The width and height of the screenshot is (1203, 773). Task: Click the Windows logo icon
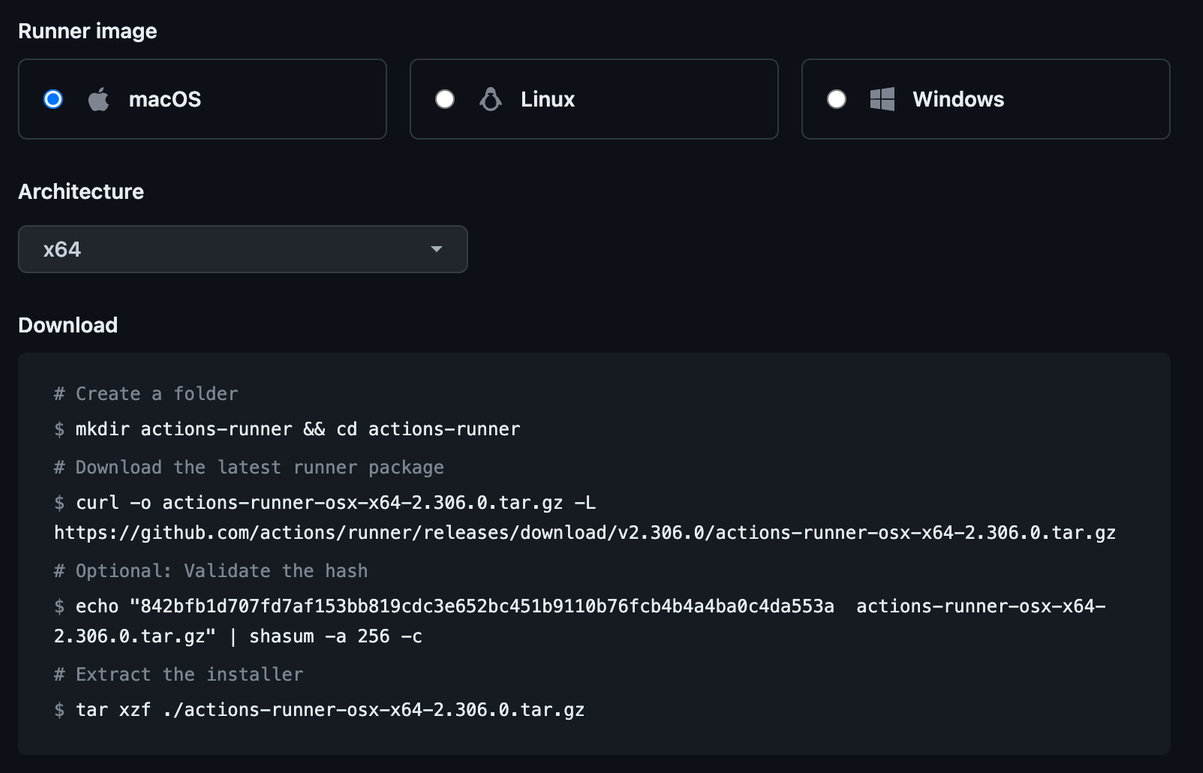tap(882, 98)
